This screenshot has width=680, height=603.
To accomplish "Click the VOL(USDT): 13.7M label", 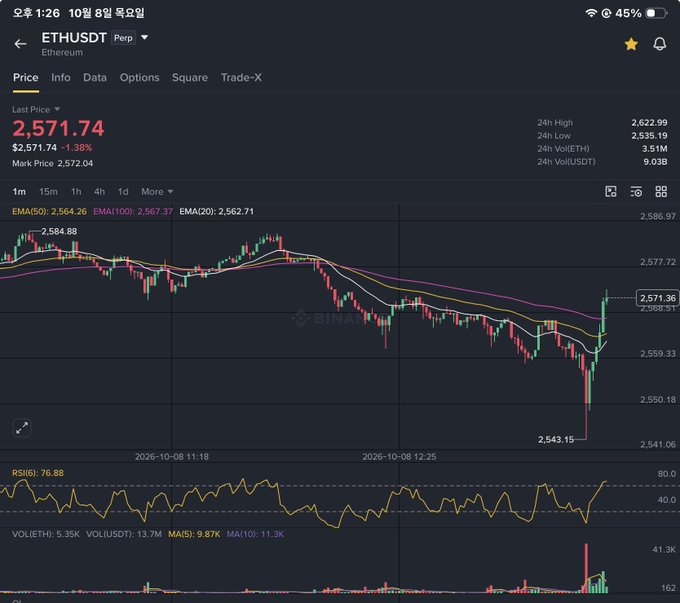I will 124,534.
